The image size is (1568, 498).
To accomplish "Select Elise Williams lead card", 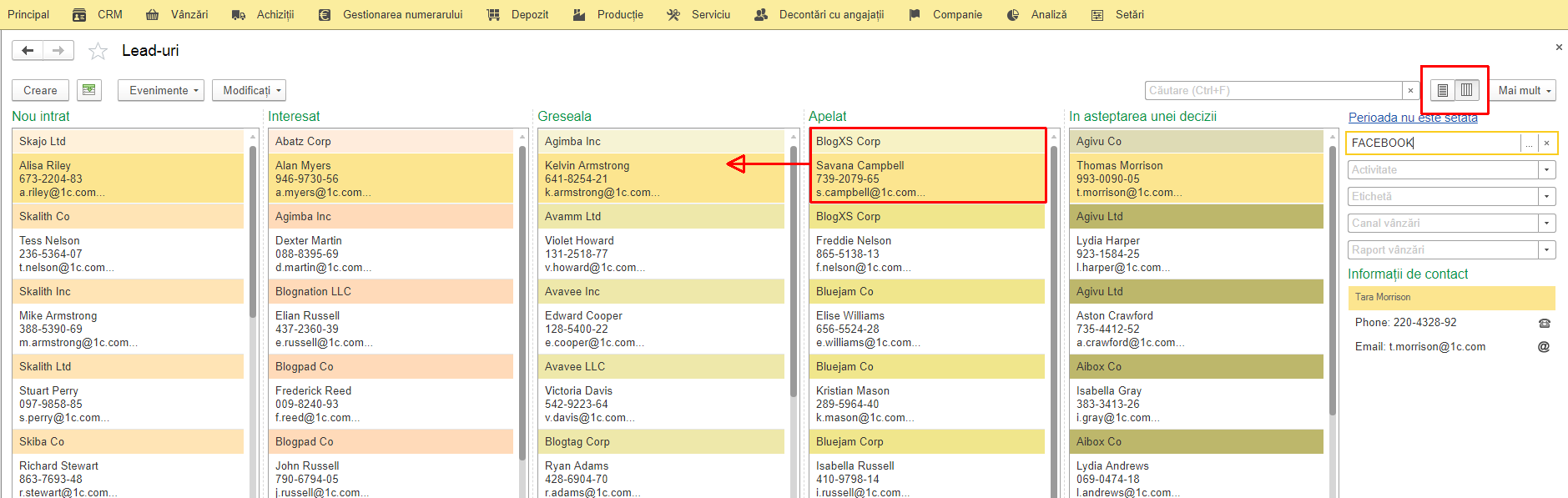I will point(928,329).
